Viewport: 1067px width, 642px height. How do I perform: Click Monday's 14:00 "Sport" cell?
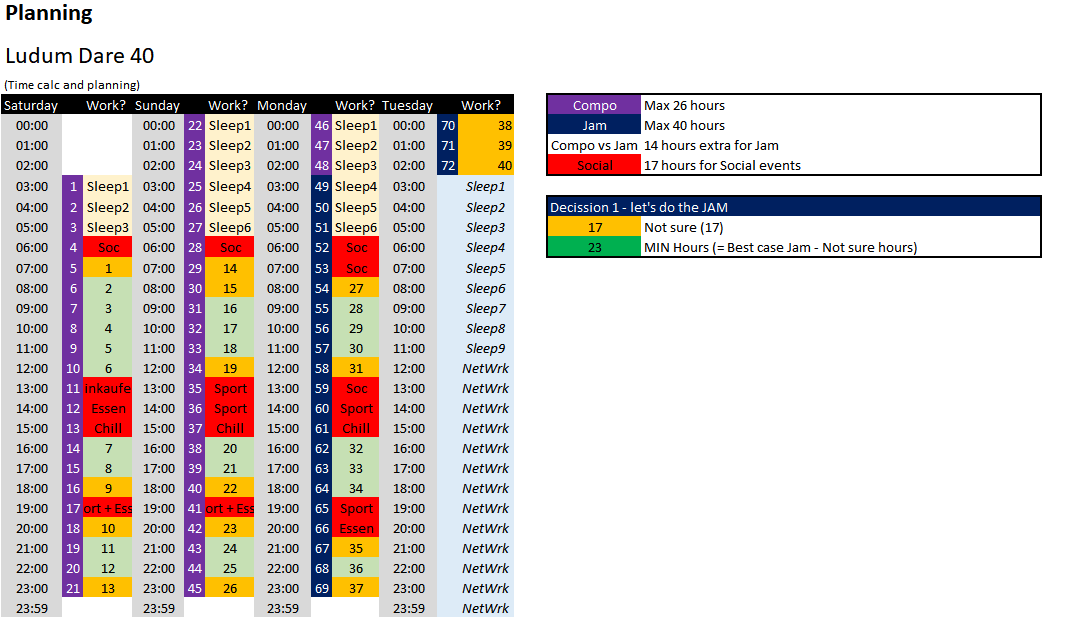356,408
